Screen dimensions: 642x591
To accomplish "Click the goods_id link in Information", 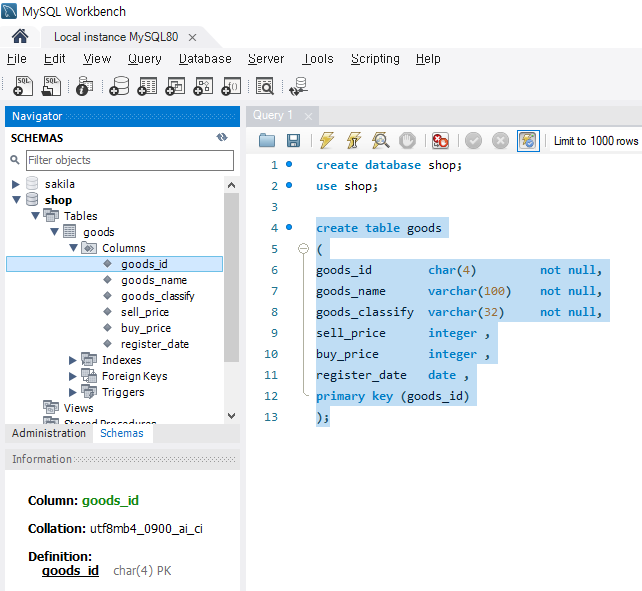I will (x=70, y=571).
